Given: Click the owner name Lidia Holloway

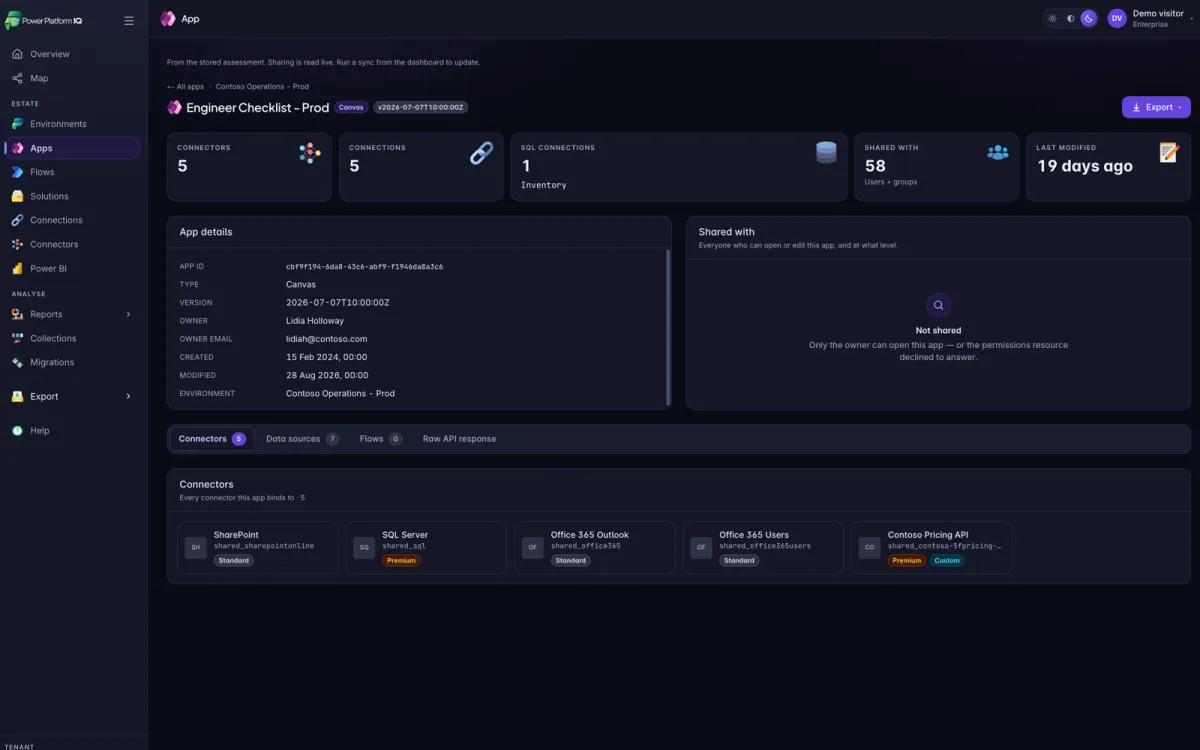Looking at the screenshot, I should 315,321.
